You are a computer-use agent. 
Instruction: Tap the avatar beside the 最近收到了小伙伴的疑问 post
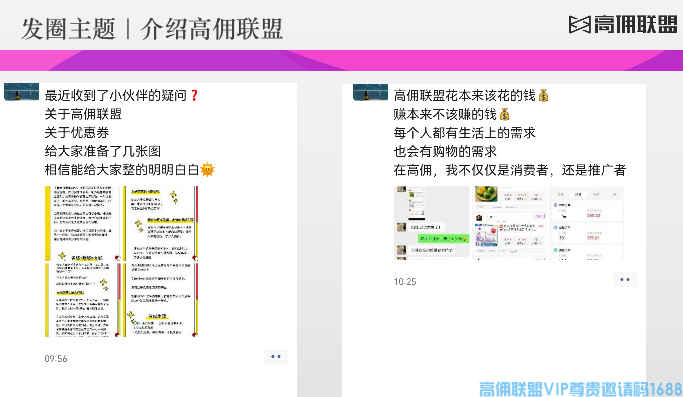click(x=21, y=92)
